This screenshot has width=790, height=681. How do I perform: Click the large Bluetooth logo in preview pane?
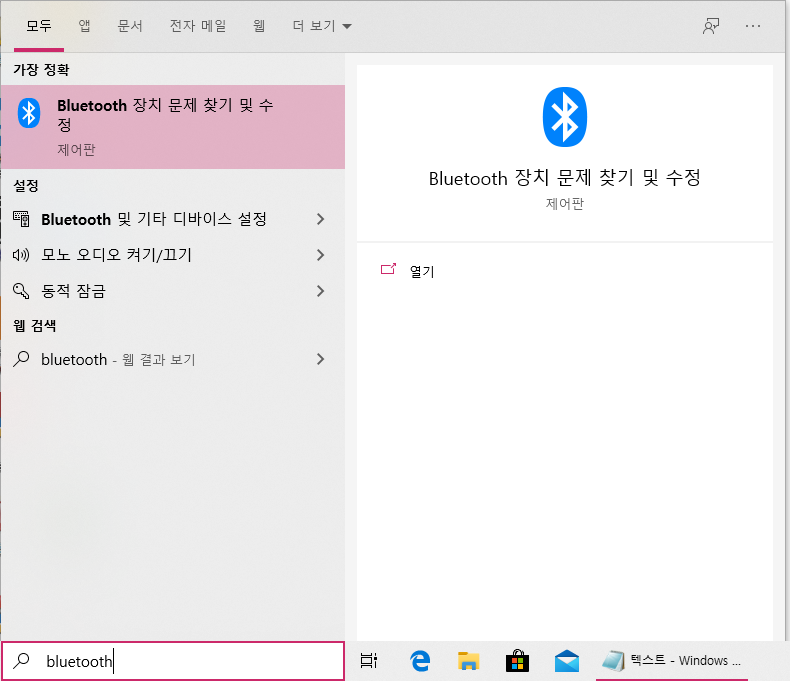click(565, 117)
